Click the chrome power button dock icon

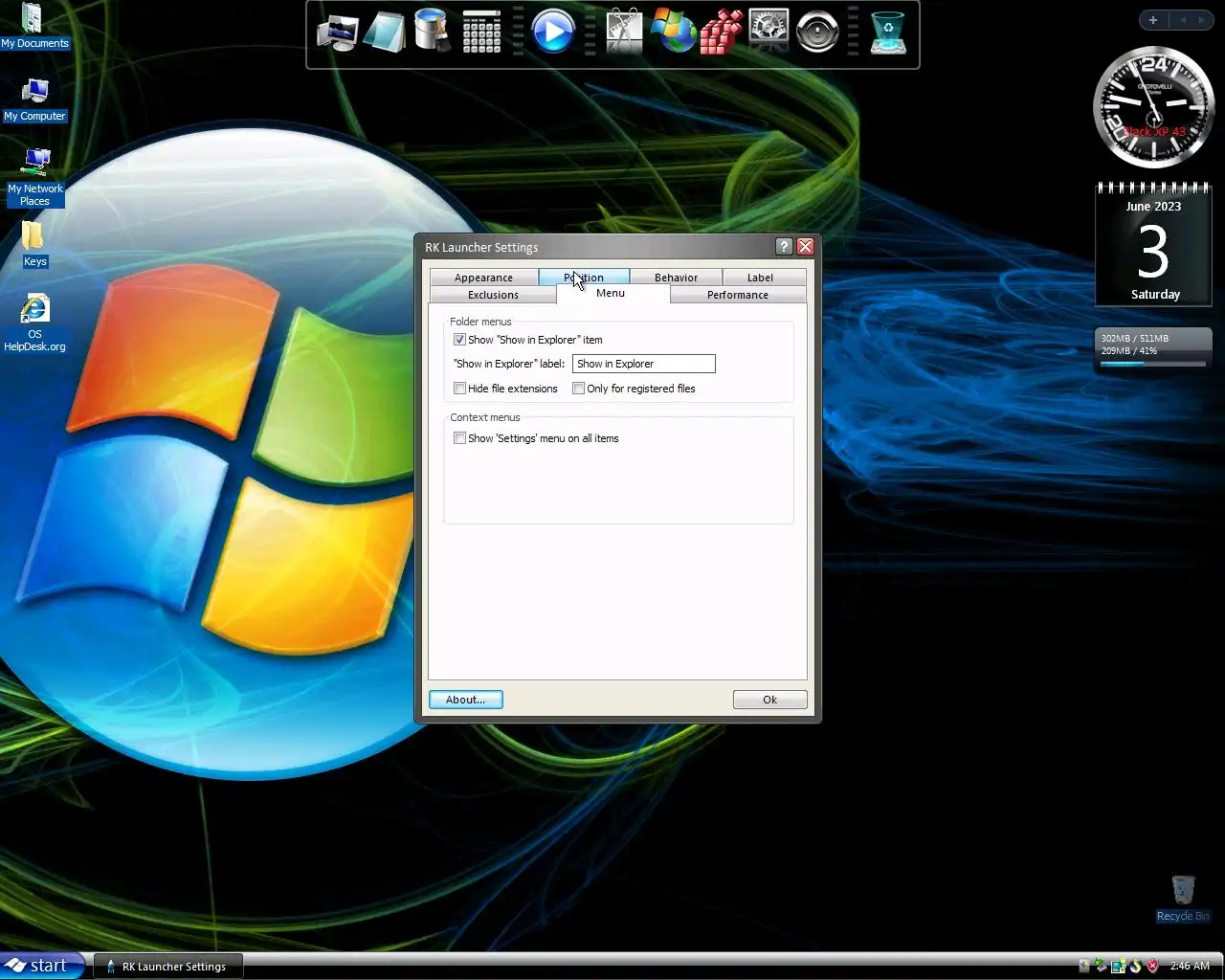[x=817, y=32]
